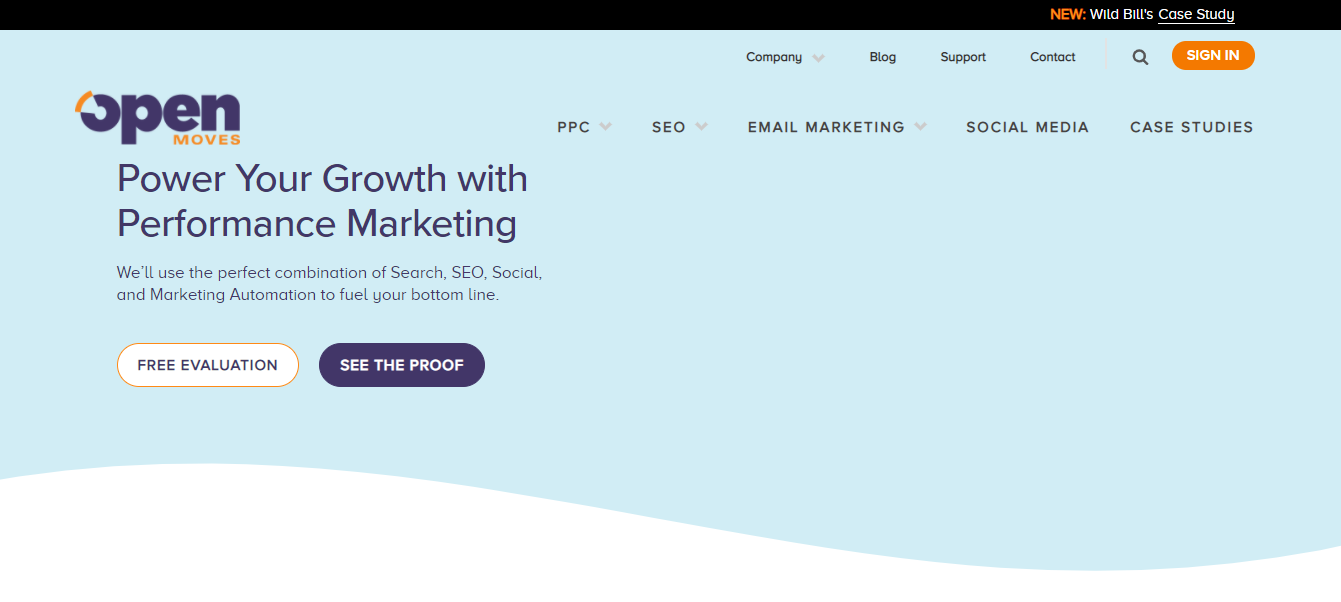Expand the PPC menu chevron
Viewport: 1341px width, 602px height.
click(x=605, y=127)
